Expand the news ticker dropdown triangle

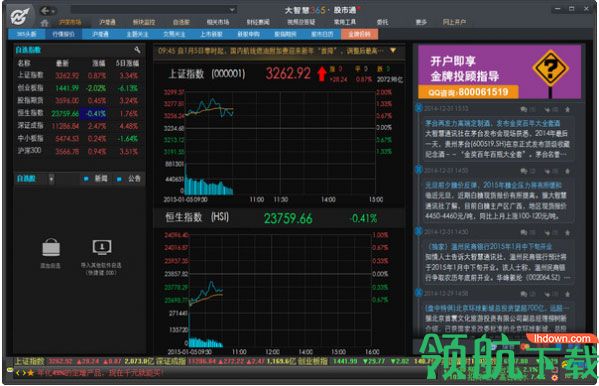[393, 50]
